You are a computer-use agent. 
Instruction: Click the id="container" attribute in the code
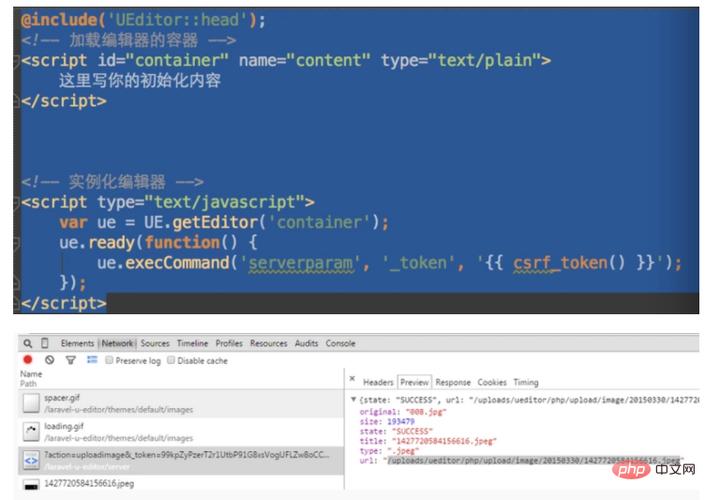click(x=163, y=60)
